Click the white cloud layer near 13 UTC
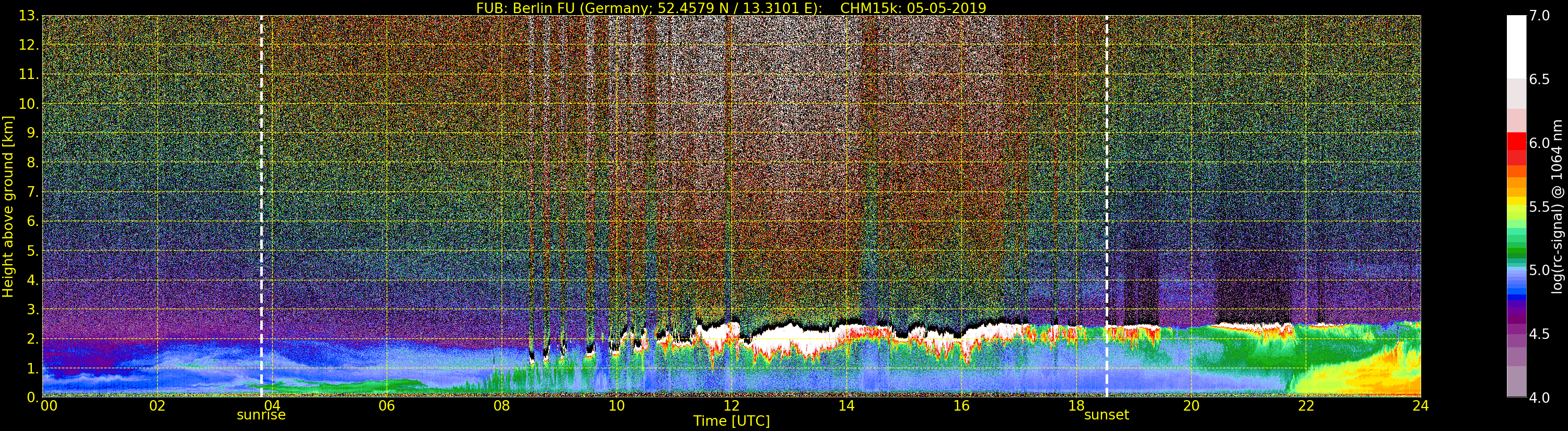The width and height of the screenshot is (1568, 431). 785,337
